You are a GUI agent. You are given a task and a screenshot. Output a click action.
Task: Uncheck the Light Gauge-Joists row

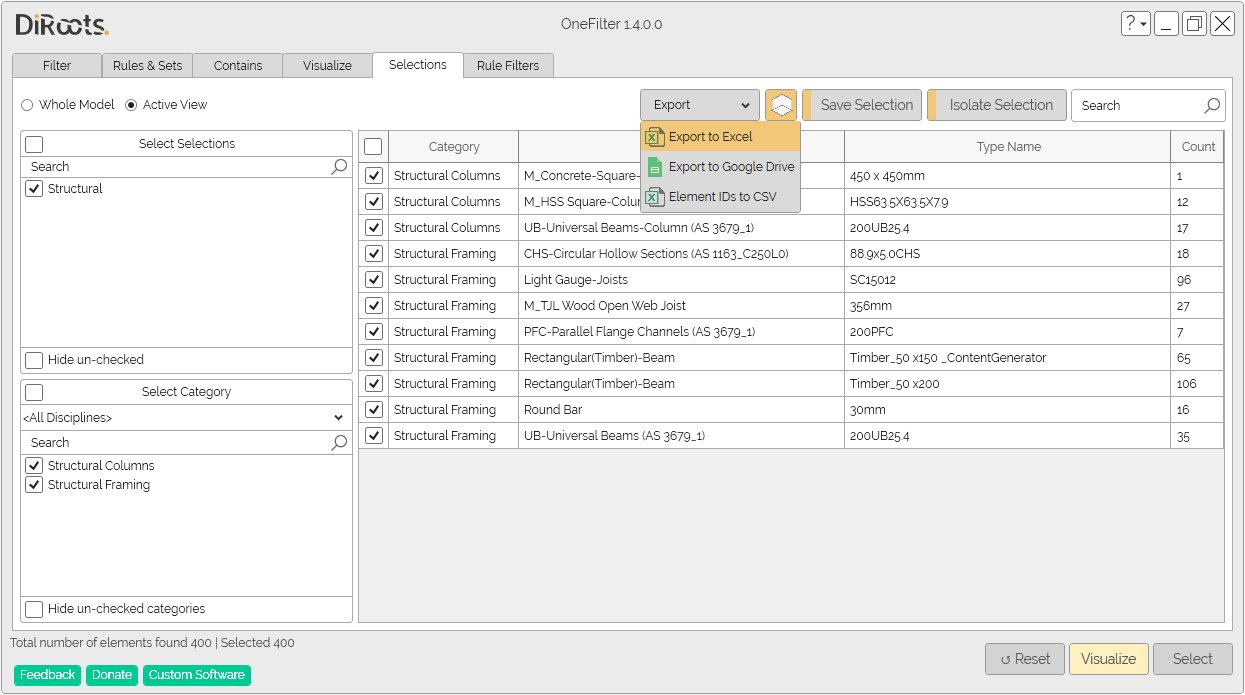click(x=374, y=280)
